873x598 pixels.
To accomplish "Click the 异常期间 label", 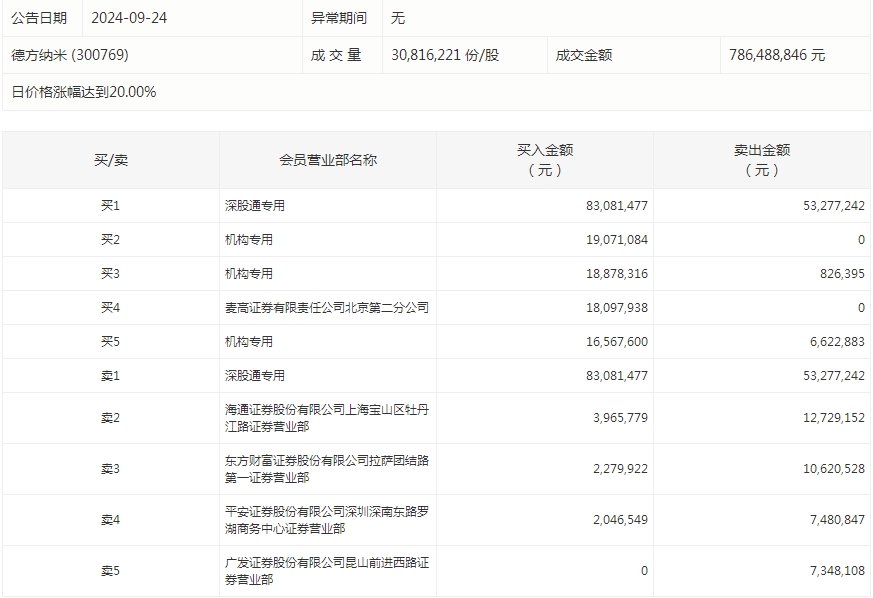I will click(x=339, y=18).
